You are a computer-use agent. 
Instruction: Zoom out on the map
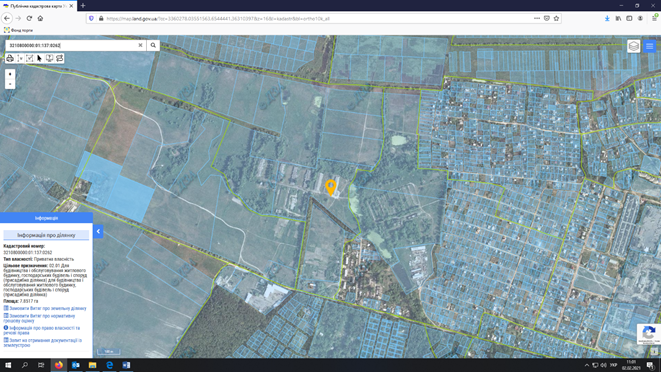tap(10, 84)
